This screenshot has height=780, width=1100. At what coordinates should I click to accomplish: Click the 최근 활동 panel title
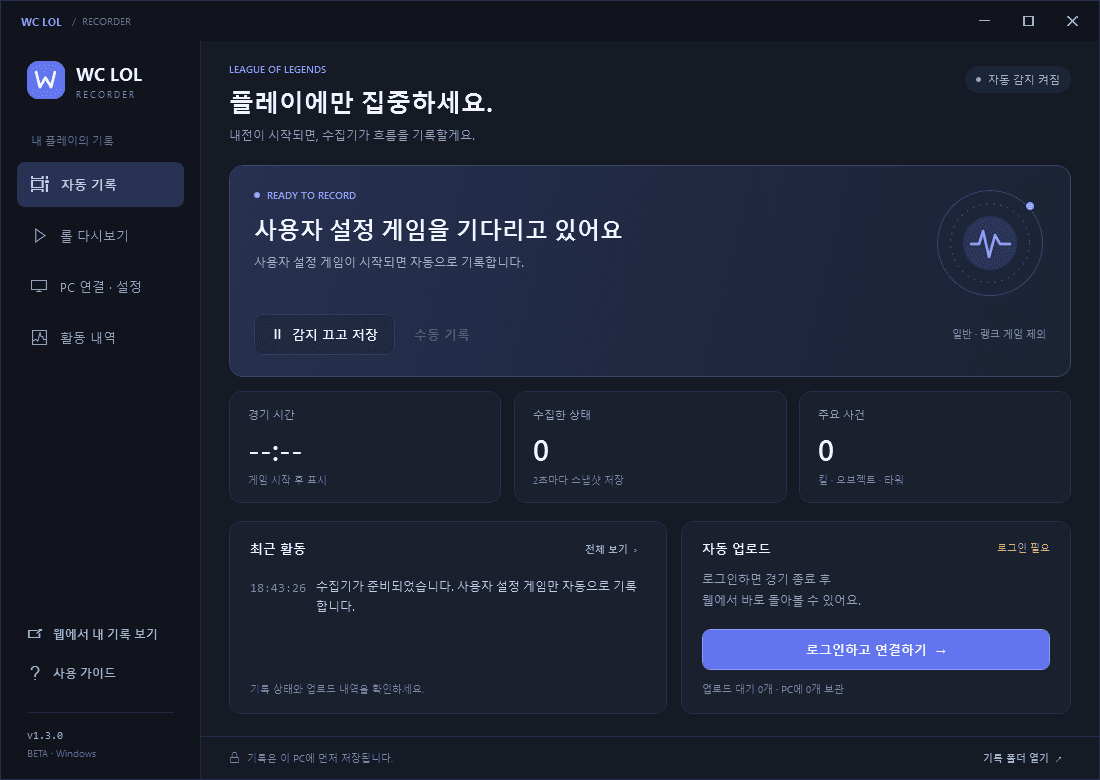[278, 549]
